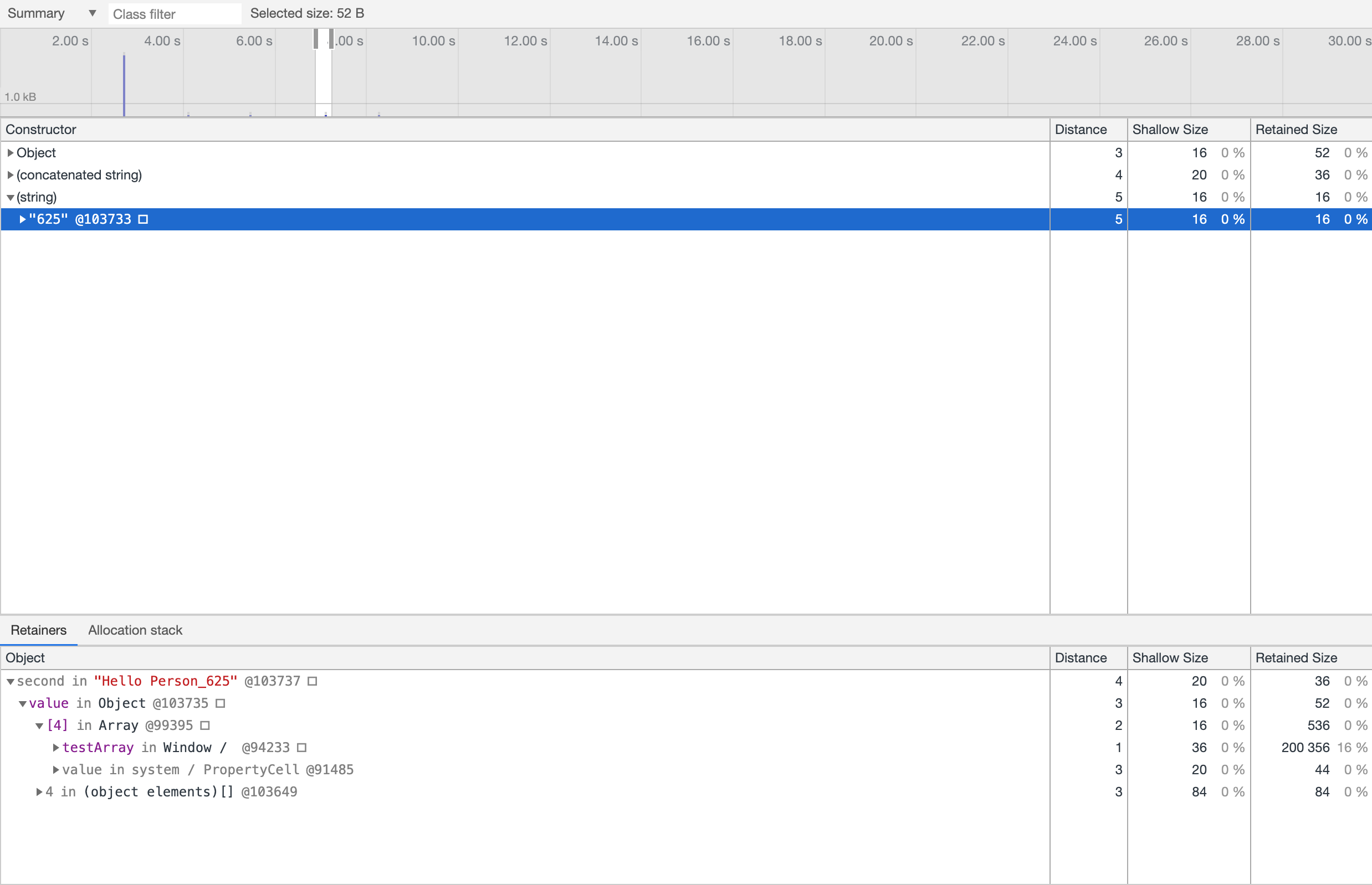This screenshot has height=885, width=1372.
Task: Focus the Class filter input
Action: [173, 14]
